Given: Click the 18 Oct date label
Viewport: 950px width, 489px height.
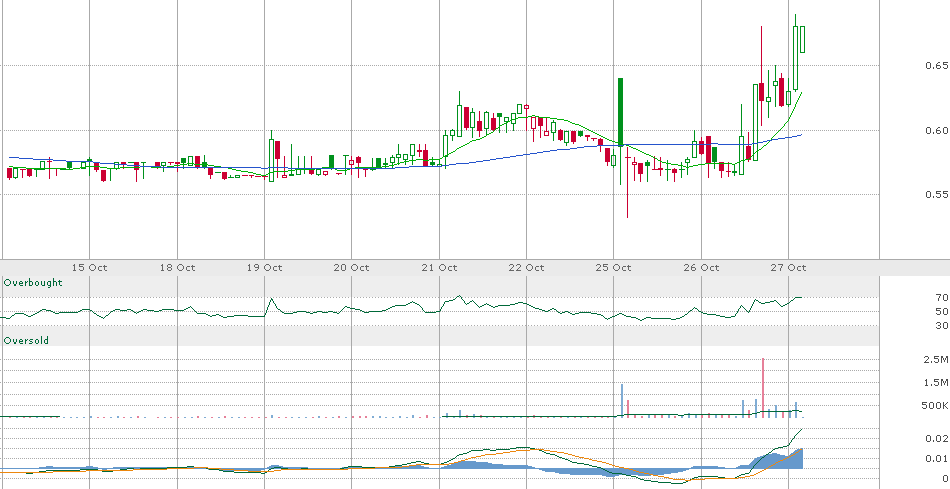Looking at the screenshot, I should (x=178, y=268).
